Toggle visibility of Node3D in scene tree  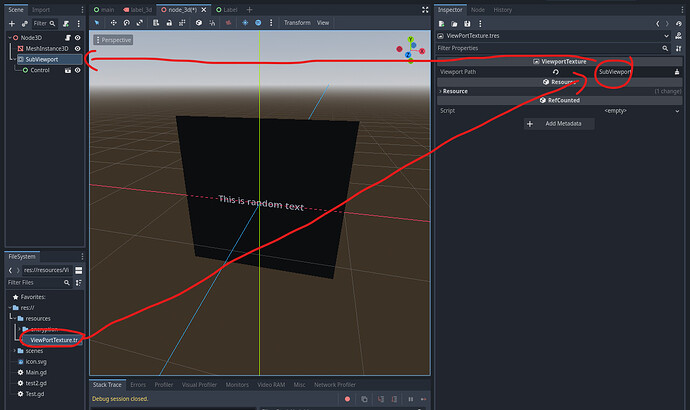tap(77, 37)
